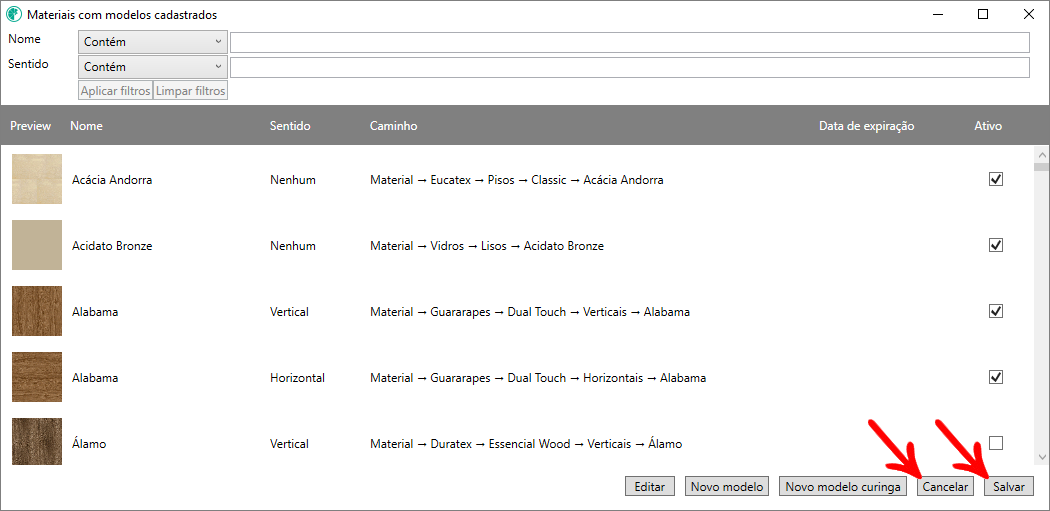This screenshot has width=1050, height=511.
Task: Click the app icon in title bar
Action: [14, 15]
